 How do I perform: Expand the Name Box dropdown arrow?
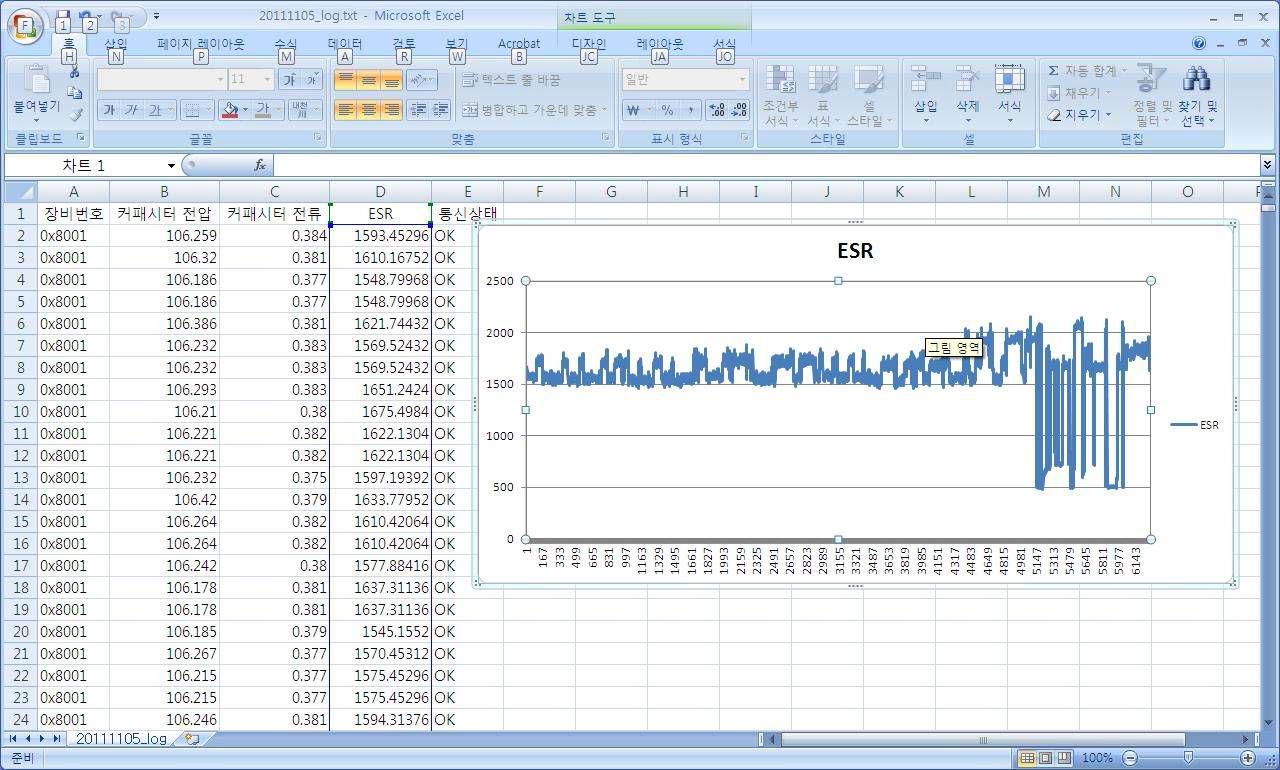[171, 165]
